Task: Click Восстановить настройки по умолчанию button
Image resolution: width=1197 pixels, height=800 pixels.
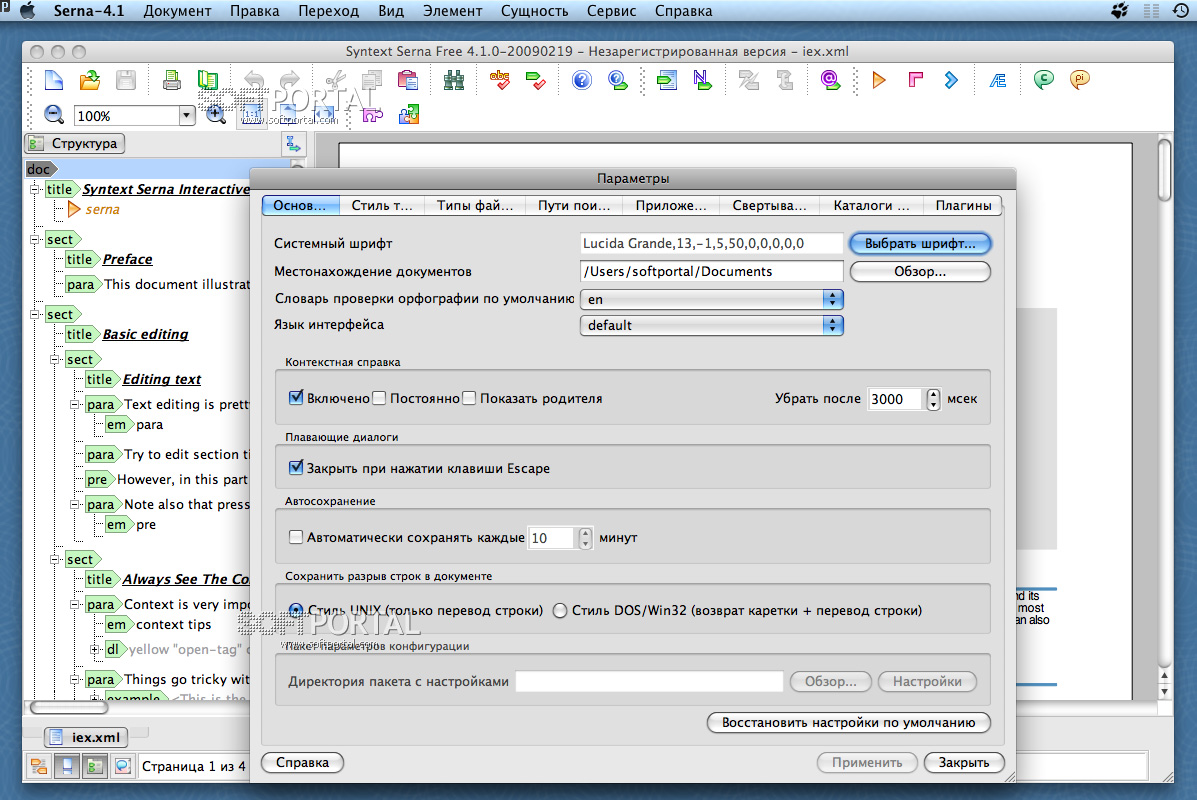Action: pyautogui.click(x=848, y=722)
